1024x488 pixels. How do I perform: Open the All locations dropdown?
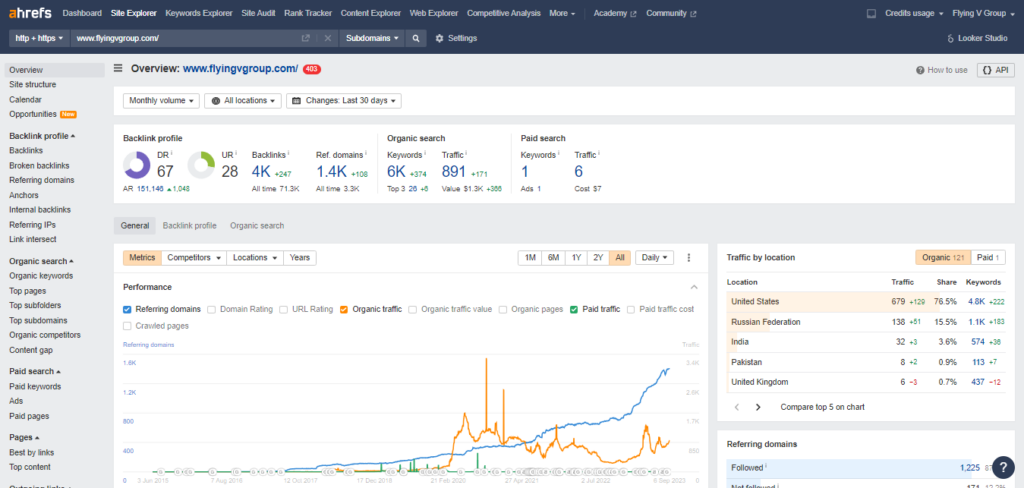(243, 101)
